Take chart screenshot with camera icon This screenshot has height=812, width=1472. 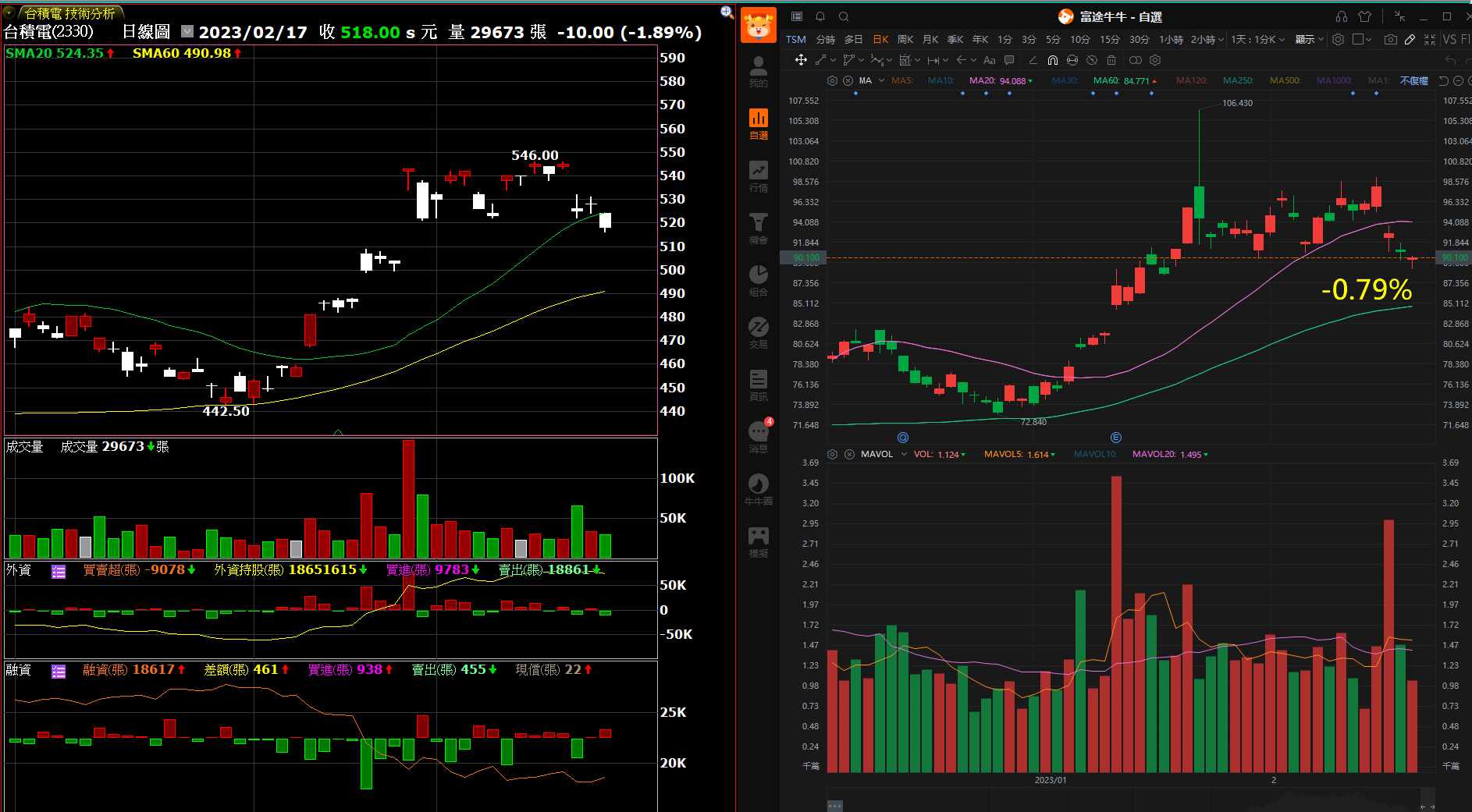1391,39
